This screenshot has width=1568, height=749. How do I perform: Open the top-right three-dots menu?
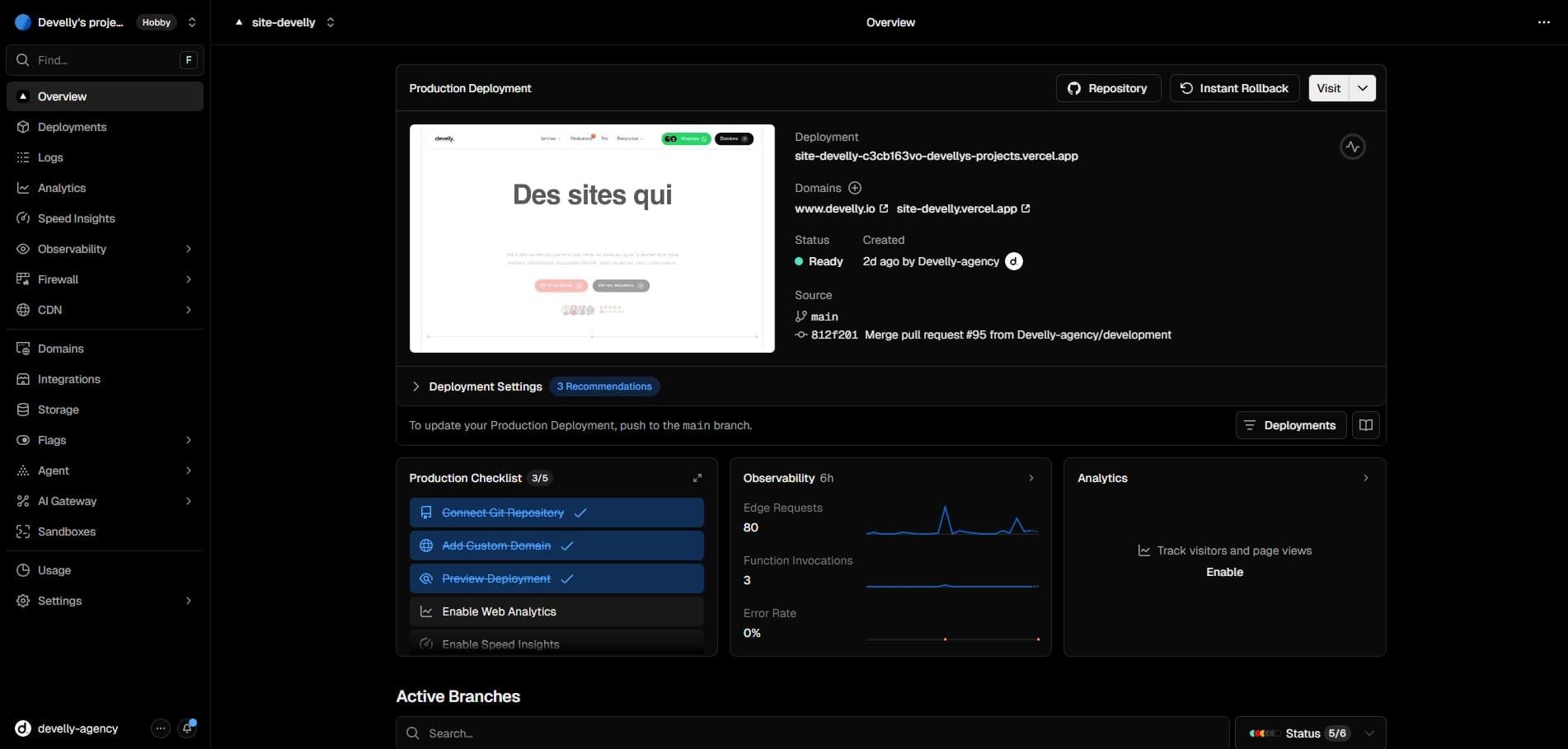[1544, 22]
